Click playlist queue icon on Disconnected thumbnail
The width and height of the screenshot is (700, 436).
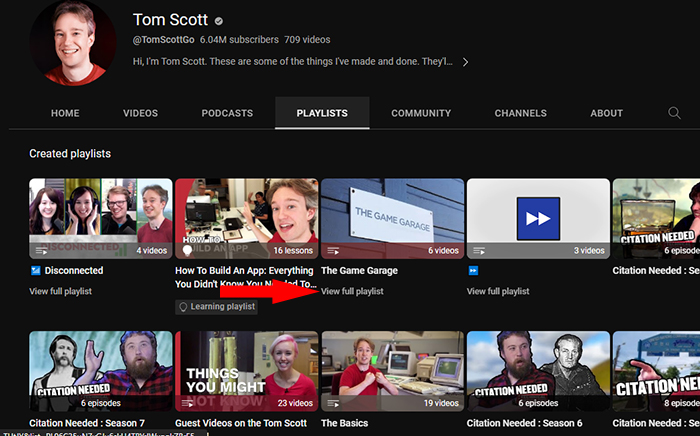coord(42,251)
